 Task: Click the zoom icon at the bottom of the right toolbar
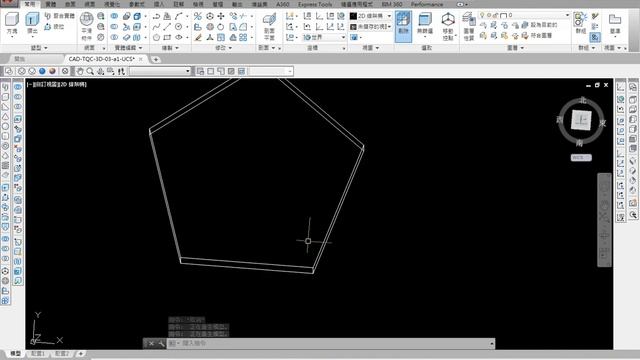coord(633,214)
